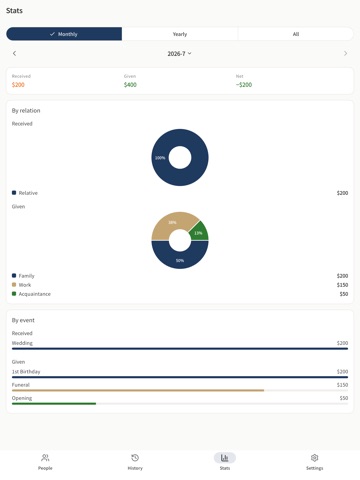This screenshot has height=480, width=360.
Task: Select the Monthly segment
Action: tap(64, 34)
